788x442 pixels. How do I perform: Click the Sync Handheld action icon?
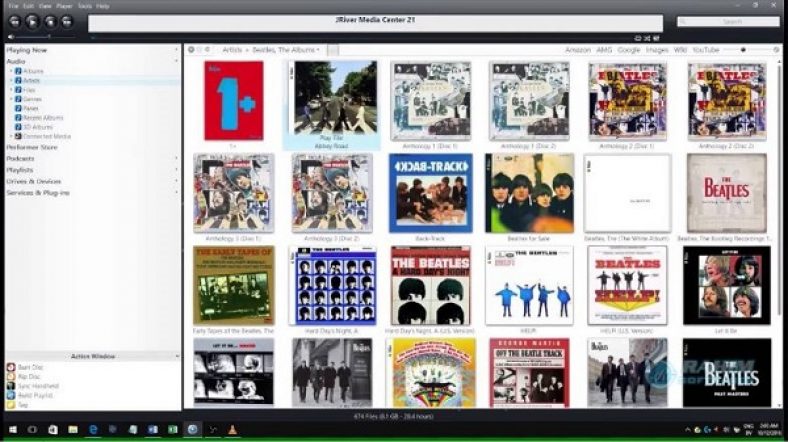(11, 386)
